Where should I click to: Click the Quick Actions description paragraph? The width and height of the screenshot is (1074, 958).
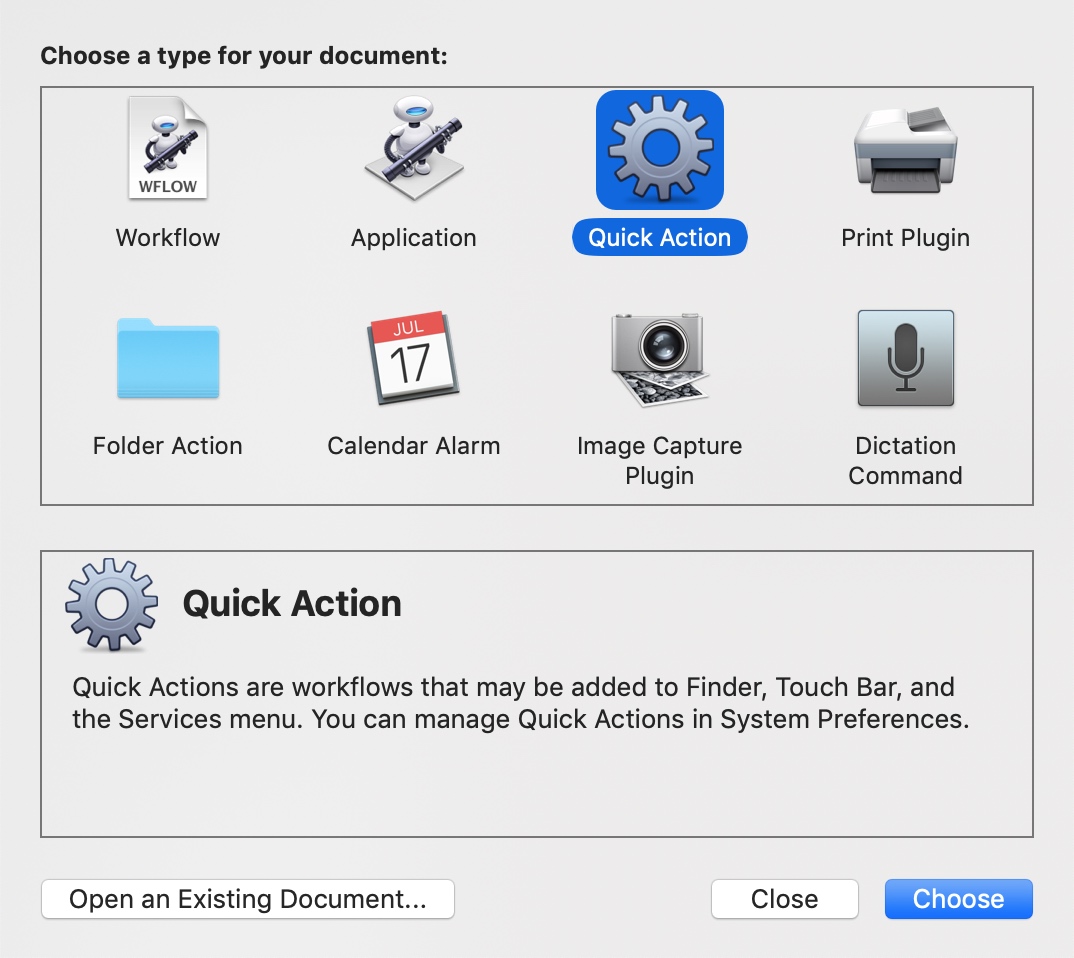[x=521, y=703]
